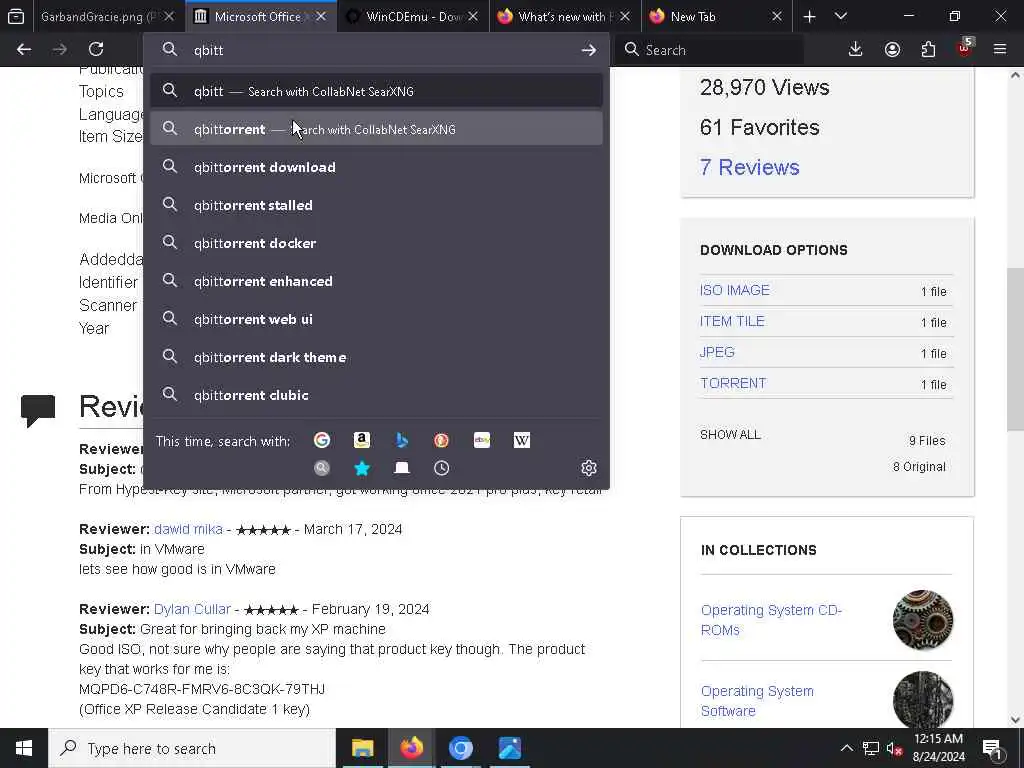Search in open tabs icon
Viewport: 1024px width, 768px height.
(x=402, y=468)
